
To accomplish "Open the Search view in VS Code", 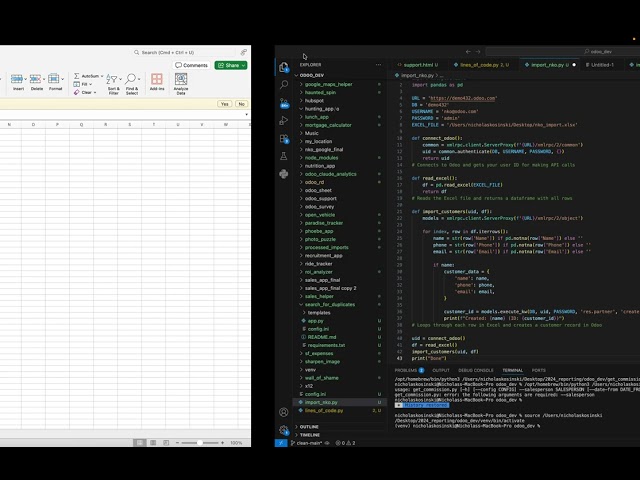I will (x=284, y=84).
